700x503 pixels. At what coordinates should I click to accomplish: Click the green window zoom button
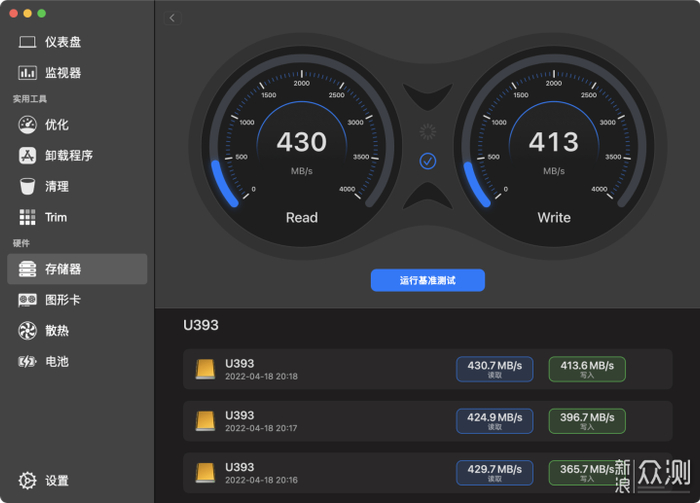point(42,13)
